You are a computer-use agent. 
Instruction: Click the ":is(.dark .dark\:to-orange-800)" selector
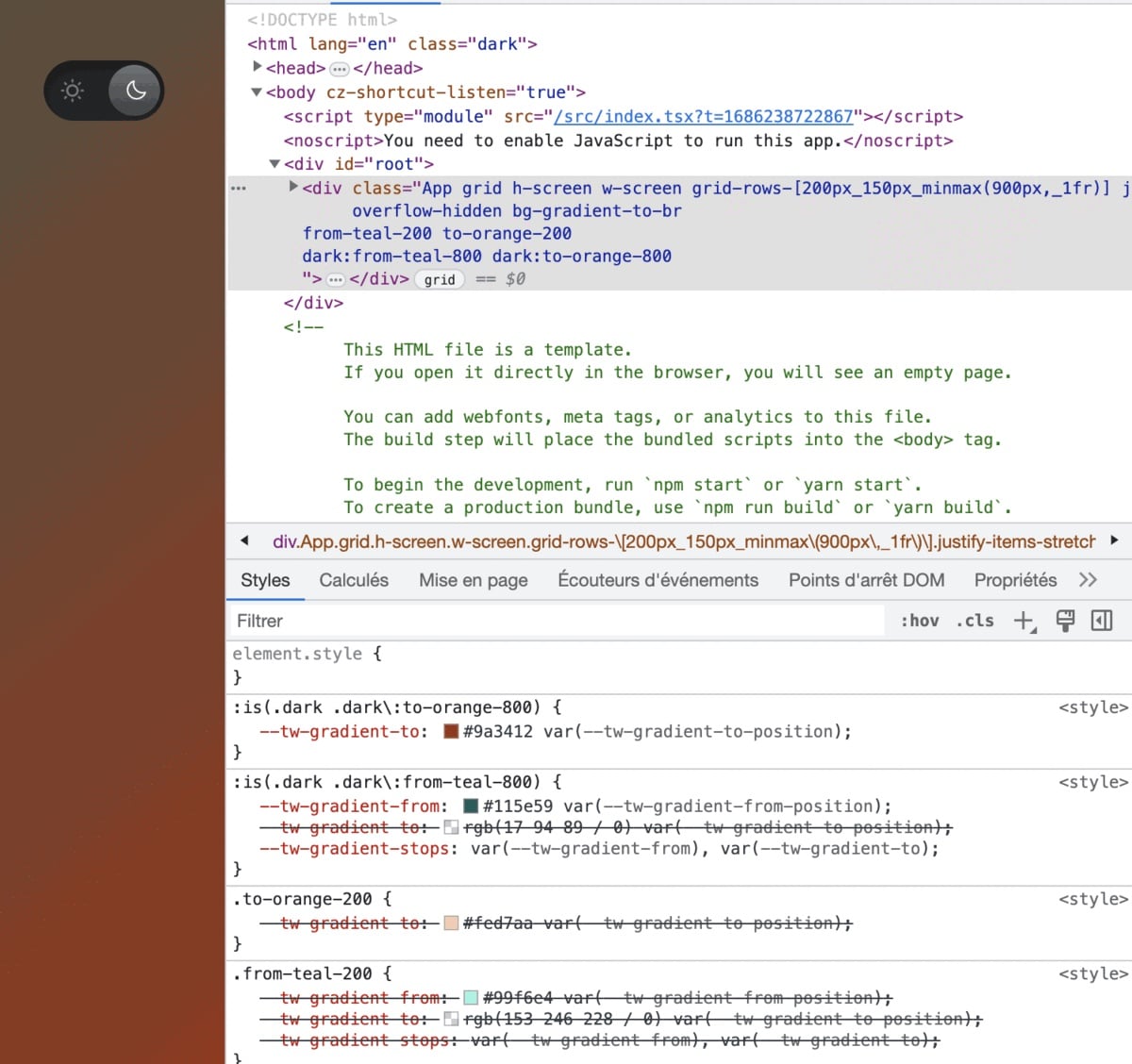coord(387,707)
